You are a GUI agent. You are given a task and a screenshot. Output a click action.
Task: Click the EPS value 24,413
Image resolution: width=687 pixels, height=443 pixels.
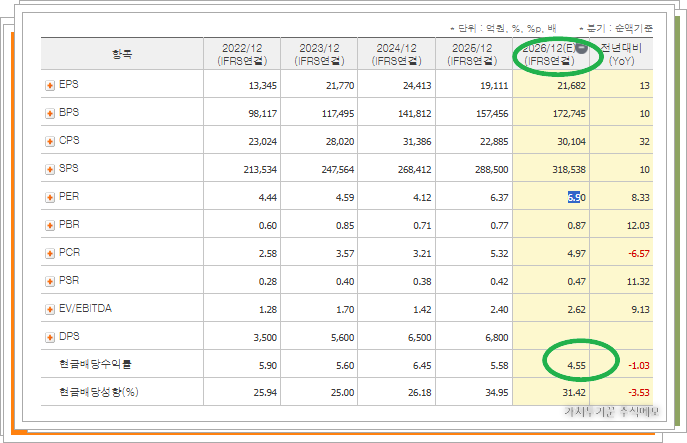(417, 85)
